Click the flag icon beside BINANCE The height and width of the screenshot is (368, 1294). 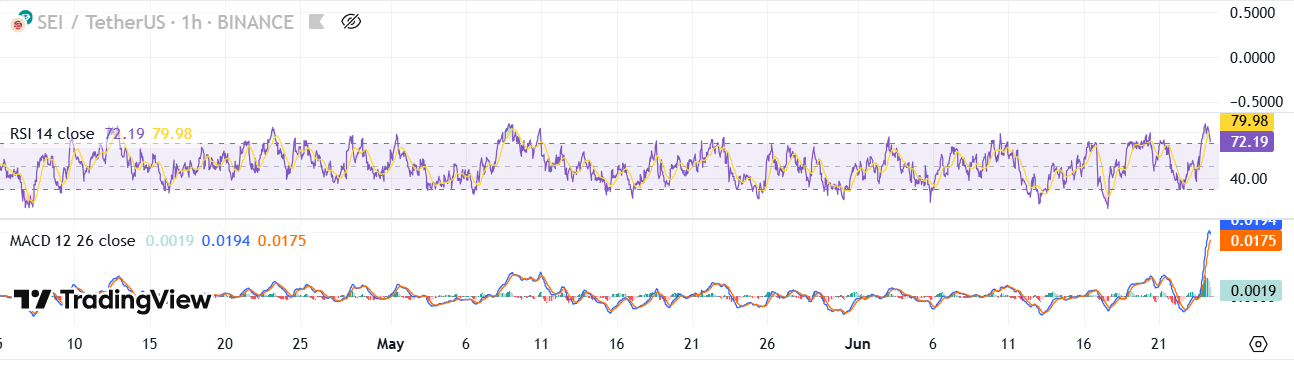pyautogui.click(x=316, y=21)
